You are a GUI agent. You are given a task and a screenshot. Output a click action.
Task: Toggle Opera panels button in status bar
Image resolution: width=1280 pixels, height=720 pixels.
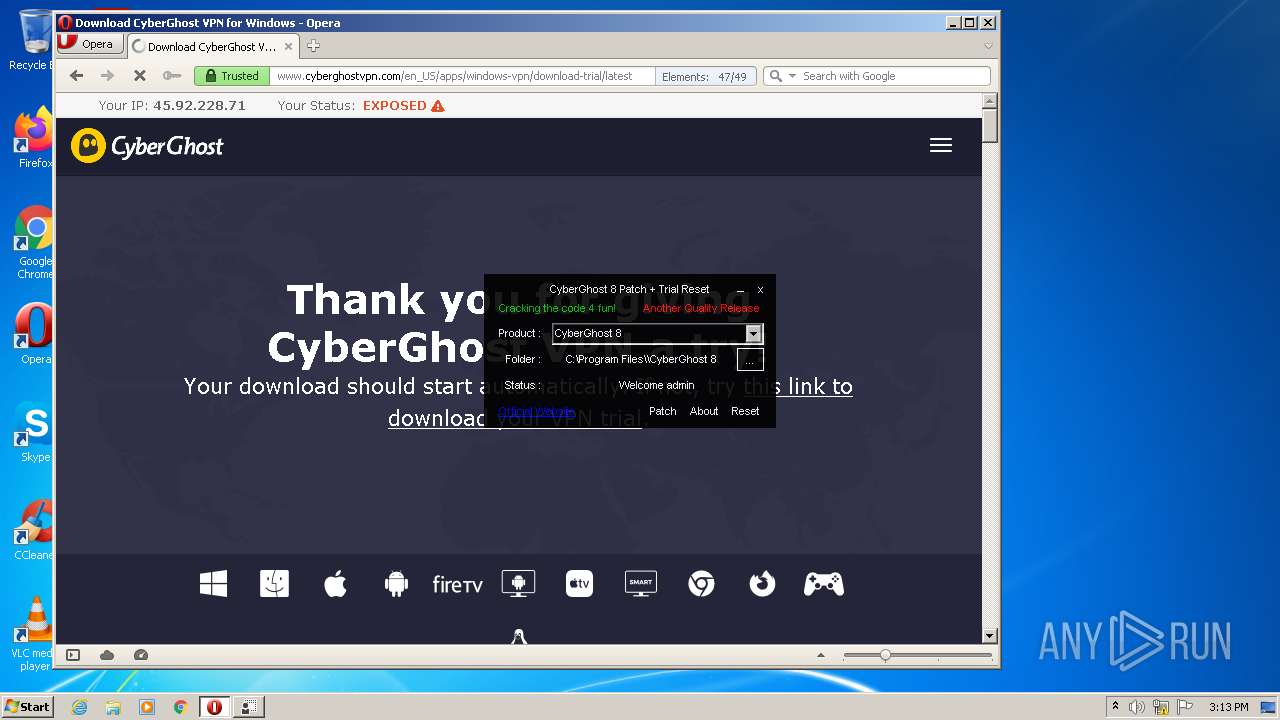coord(73,655)
